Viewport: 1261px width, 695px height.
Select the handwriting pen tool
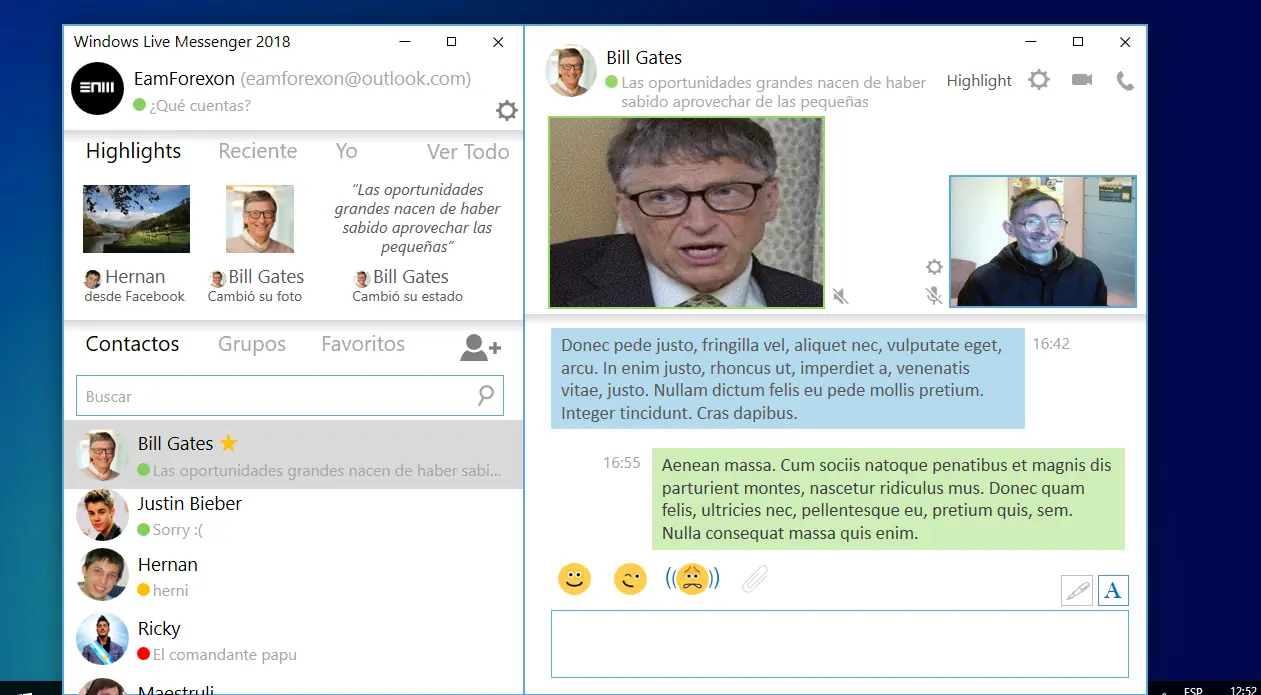coord(1077,590)
